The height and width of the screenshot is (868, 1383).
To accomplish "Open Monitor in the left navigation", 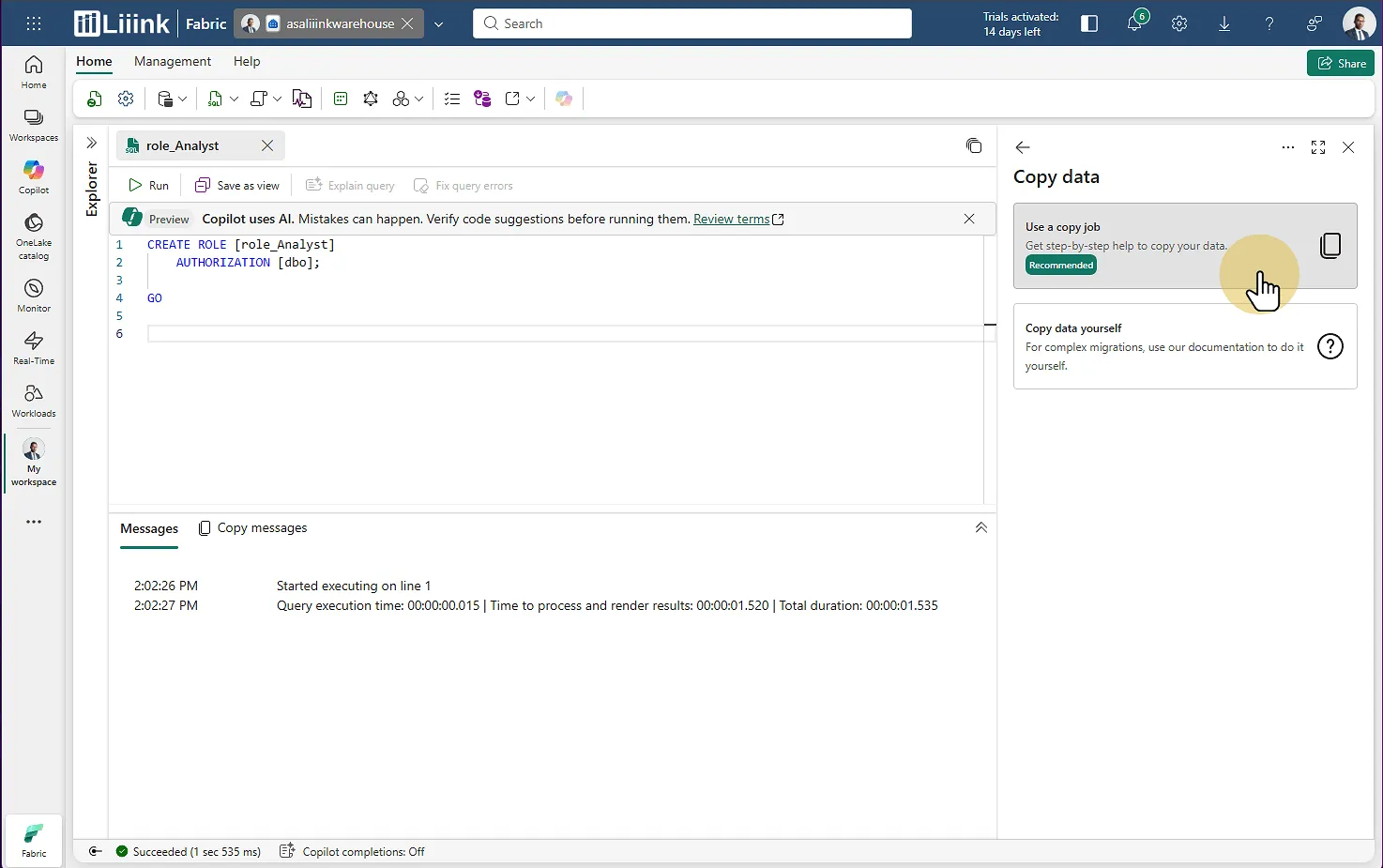I will pyautogui.click(x=34, y=295).
